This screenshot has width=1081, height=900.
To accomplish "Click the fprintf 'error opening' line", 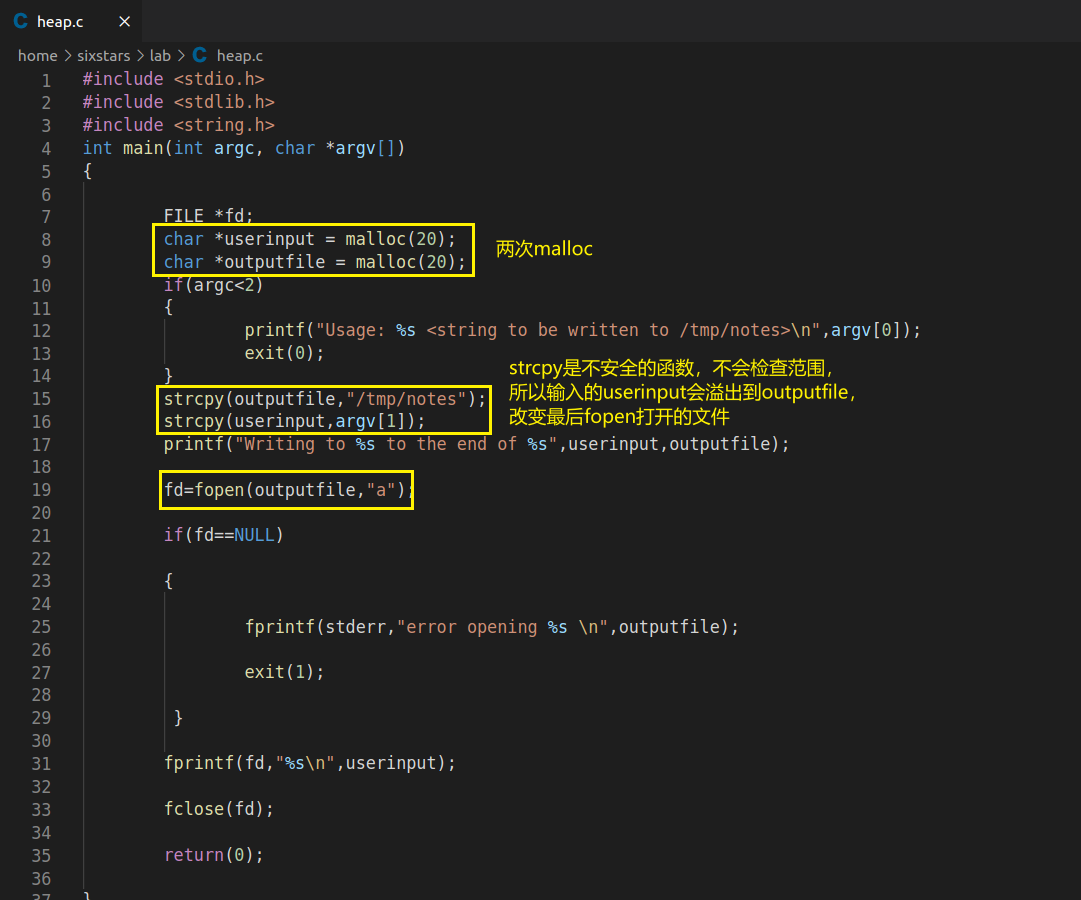I will 492,627.
